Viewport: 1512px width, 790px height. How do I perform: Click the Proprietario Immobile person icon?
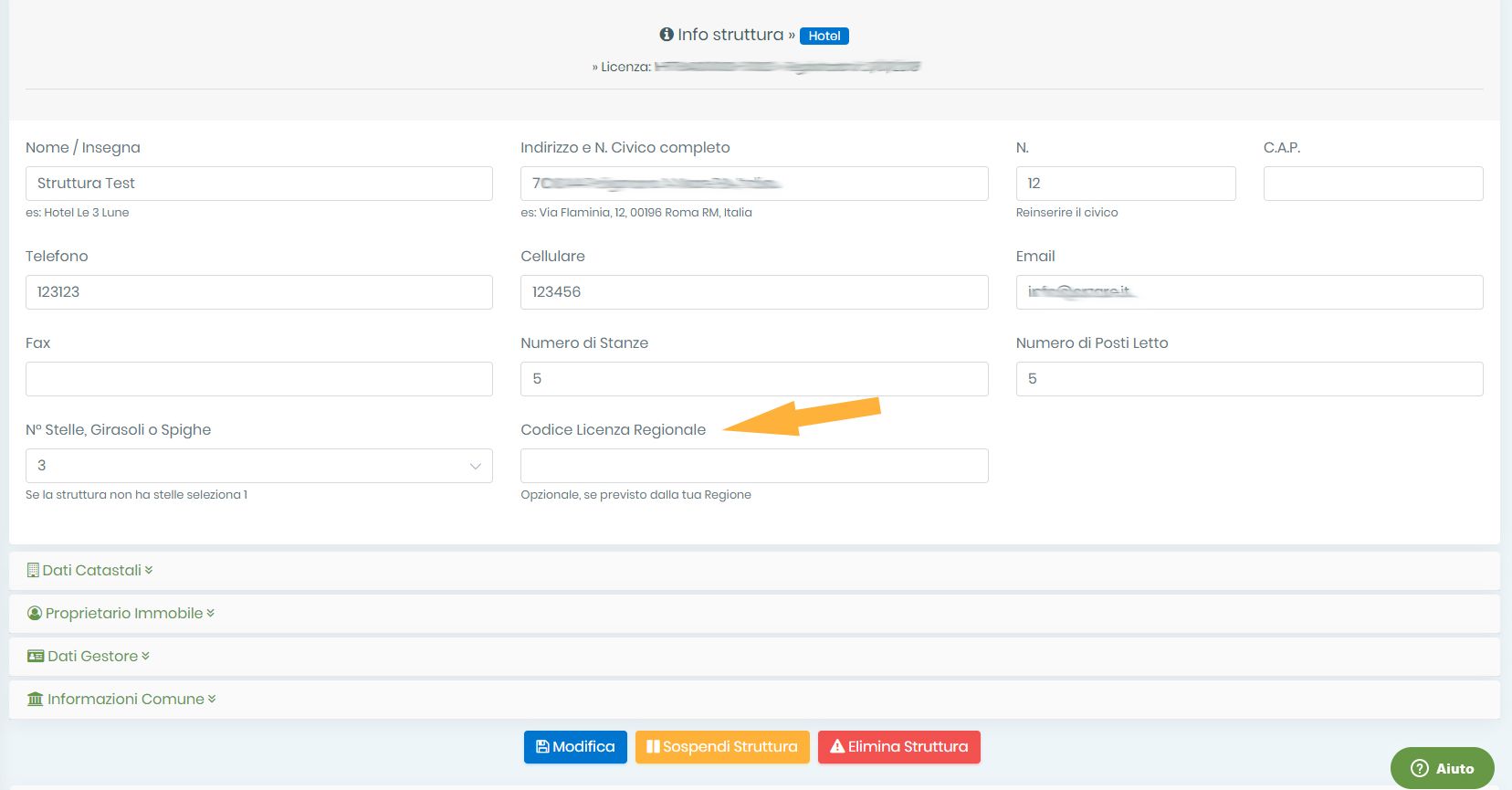35,613
